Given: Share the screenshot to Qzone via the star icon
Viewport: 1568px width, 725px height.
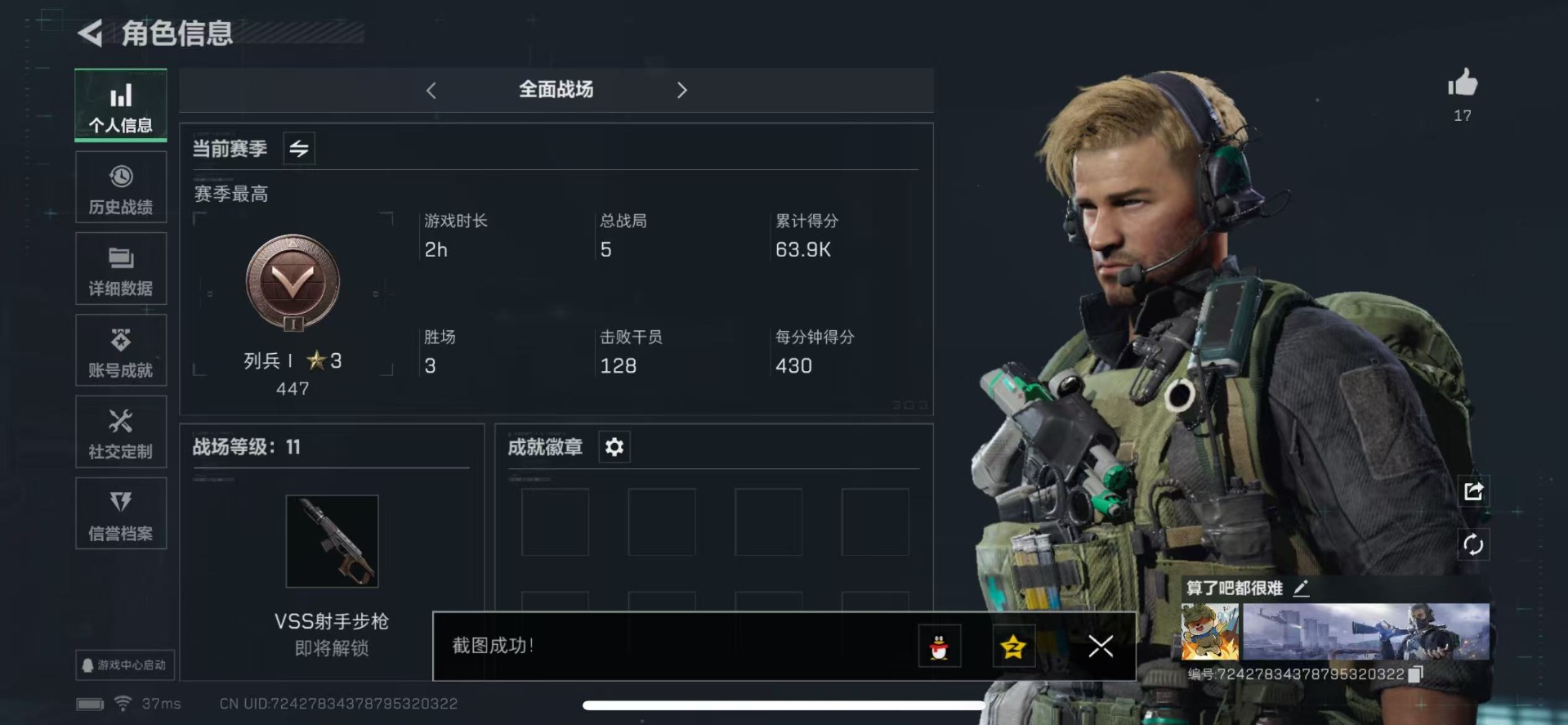Looking at the screenshot, I should [1013, 647].
